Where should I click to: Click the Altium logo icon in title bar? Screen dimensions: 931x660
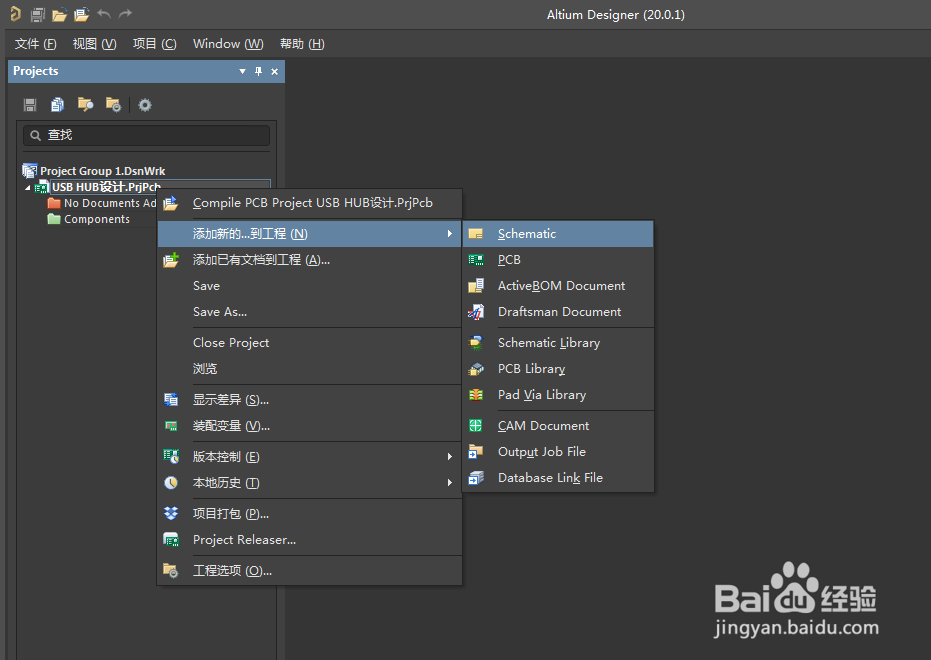tap(15, 14)
